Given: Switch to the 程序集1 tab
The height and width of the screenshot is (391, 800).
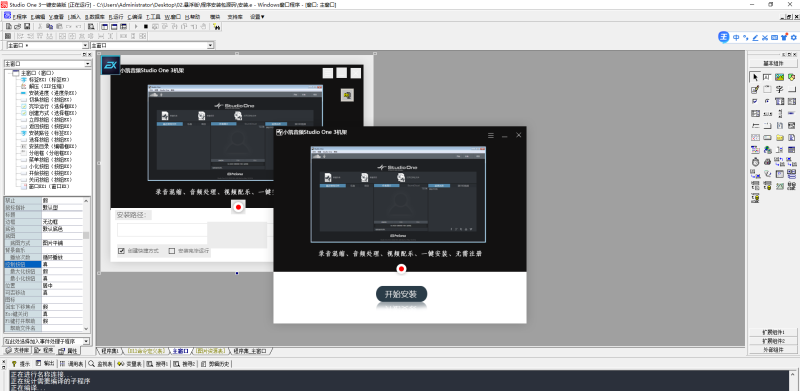Looking at the screenshot, I should point(109,351).
